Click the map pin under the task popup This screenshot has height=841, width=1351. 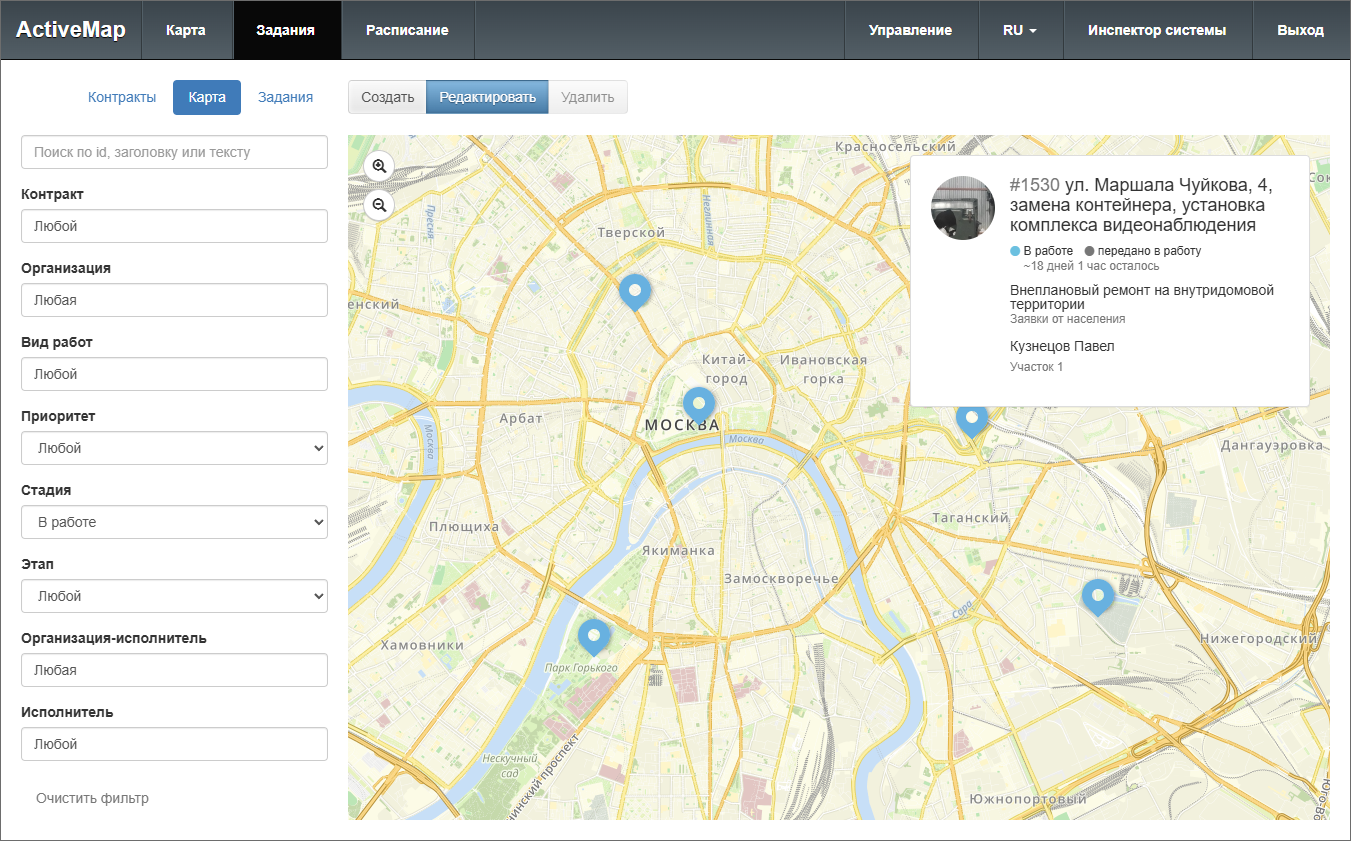[x=971, y=420]
